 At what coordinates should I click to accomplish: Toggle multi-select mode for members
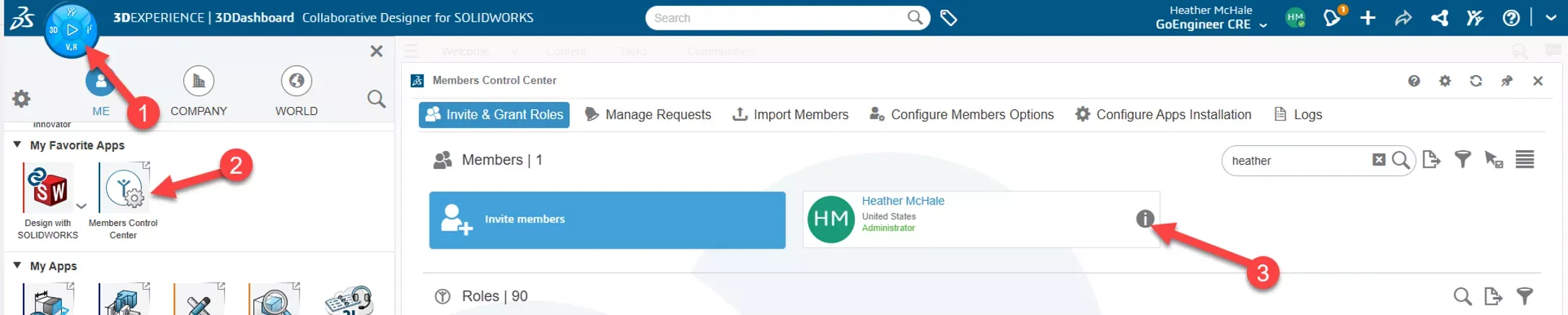click(x=1494, y=160)
